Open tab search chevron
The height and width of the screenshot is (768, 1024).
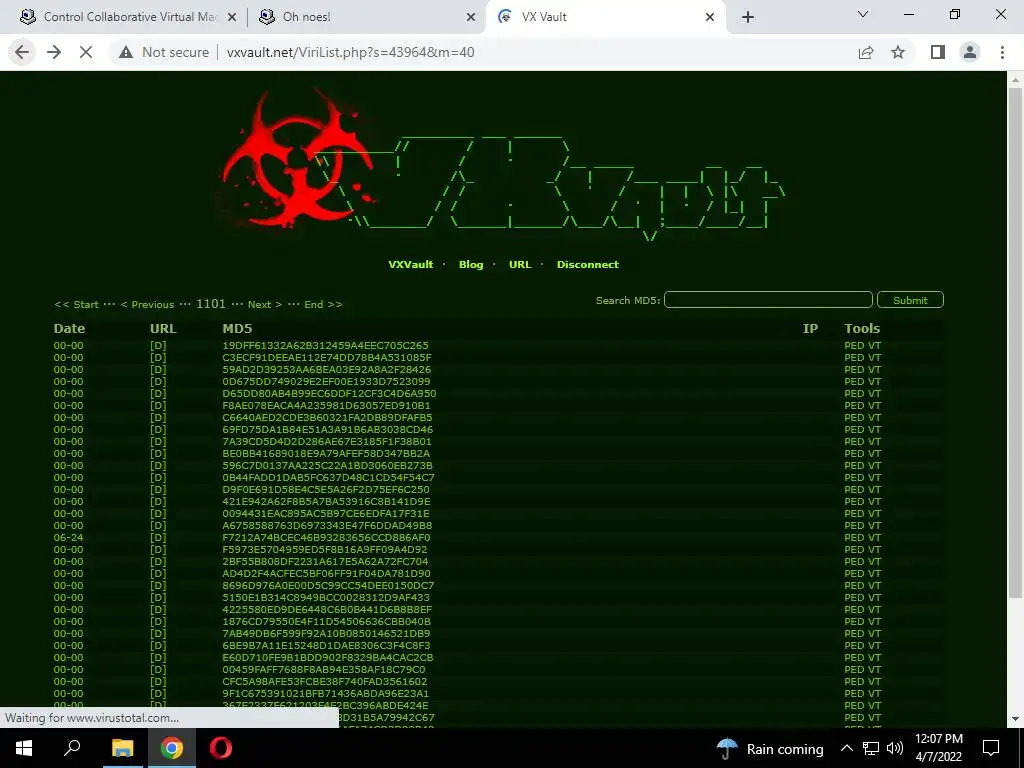[x=863, y=14]
